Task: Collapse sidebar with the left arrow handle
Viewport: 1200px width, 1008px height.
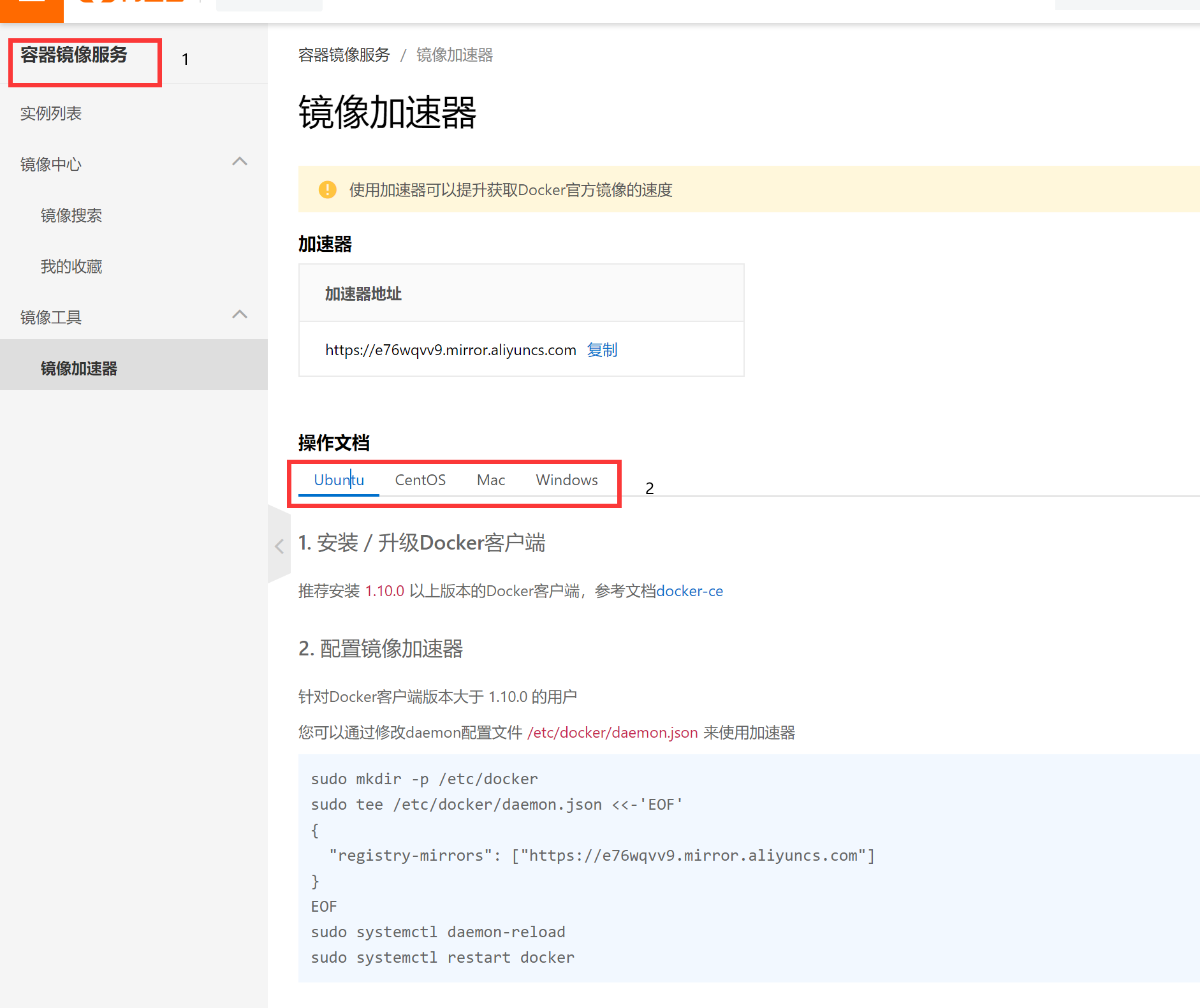Action: [279, 546]
